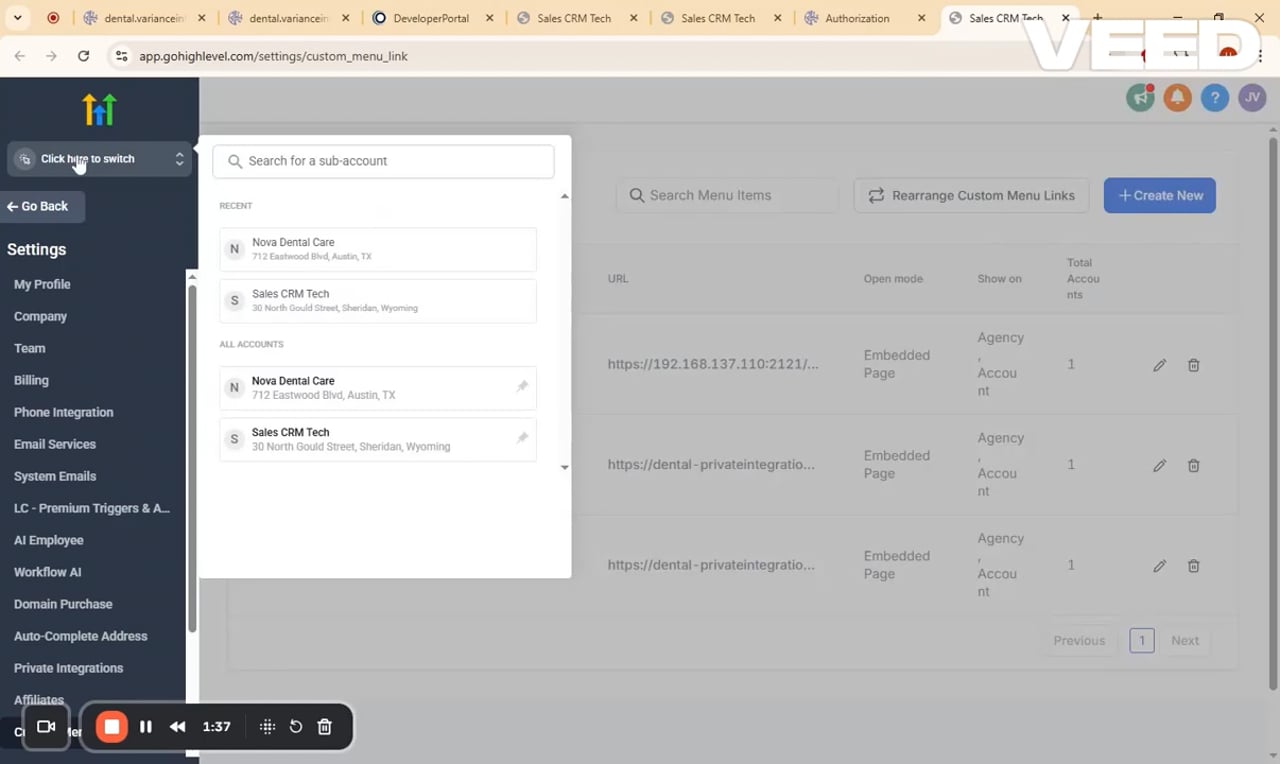Click the settings sidebar scrollbar
This screenshot has height=764, width=1280.
pyautogui.click(x=192, y=457)
